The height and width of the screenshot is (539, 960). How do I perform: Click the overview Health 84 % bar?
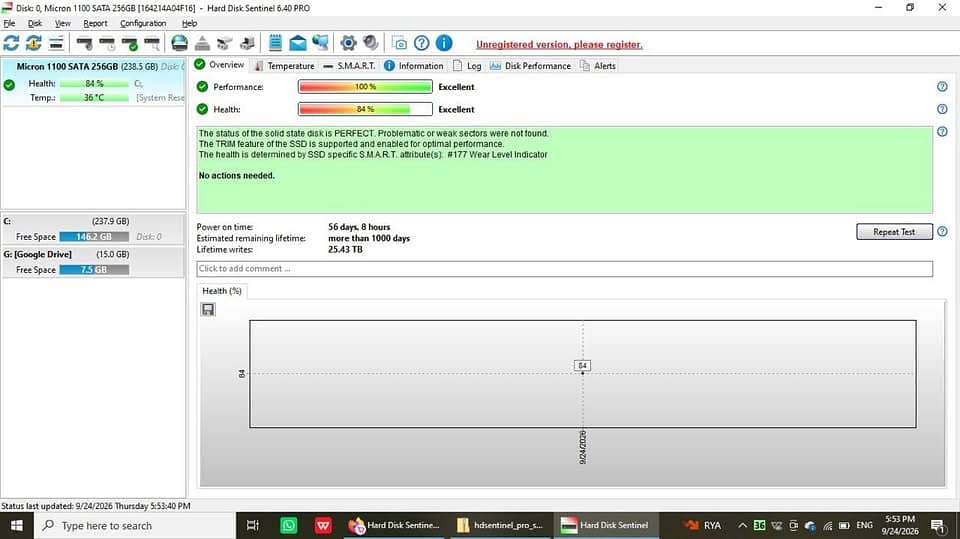pyautogui.click(x=366, y=109)
